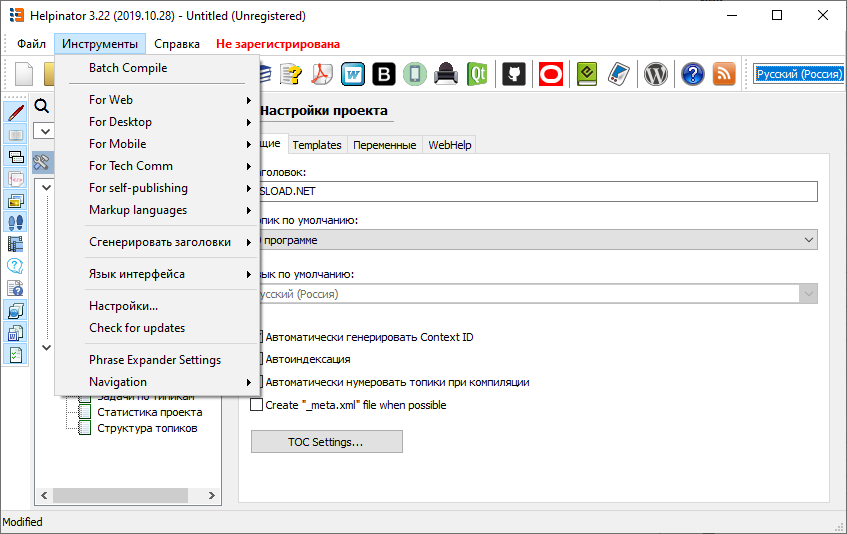Click the Qt Help compile icon
The width and height of the screenshot is (847, 534).
click(478, 74)
